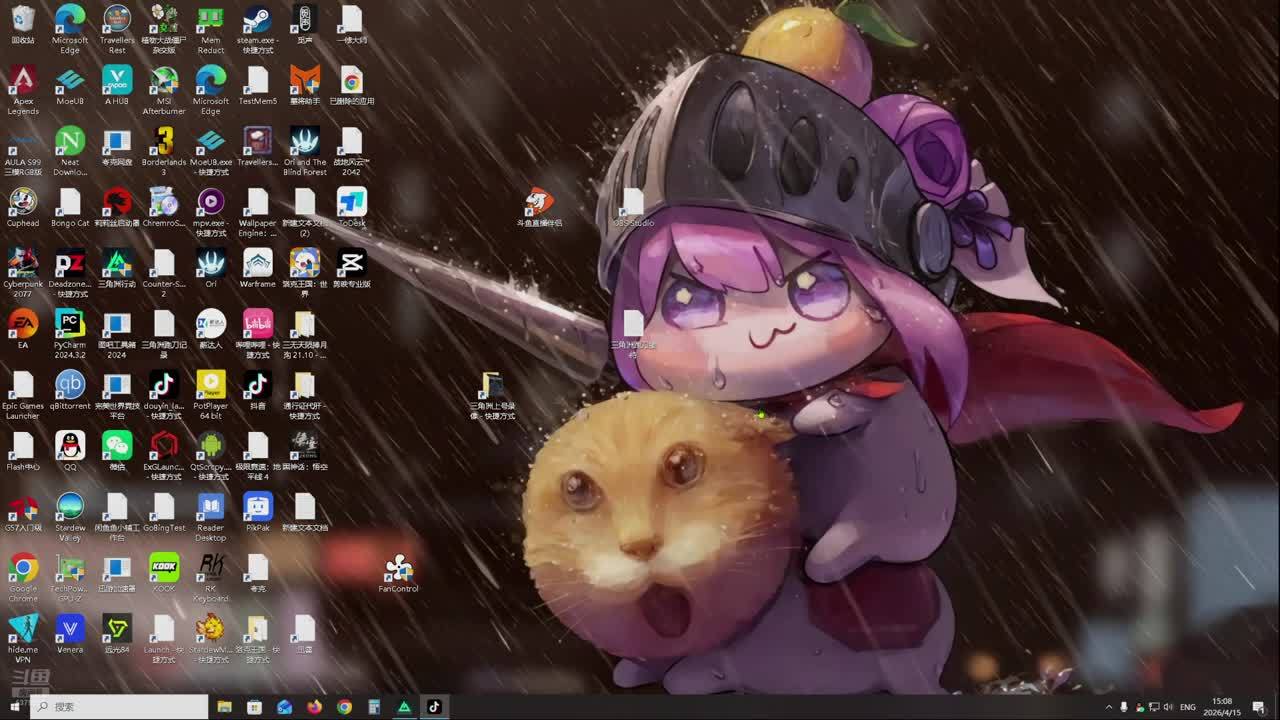Open the RK Keyboard utility
The width and height of the screenshot is (1280, 720).
(x=210, y=568)
